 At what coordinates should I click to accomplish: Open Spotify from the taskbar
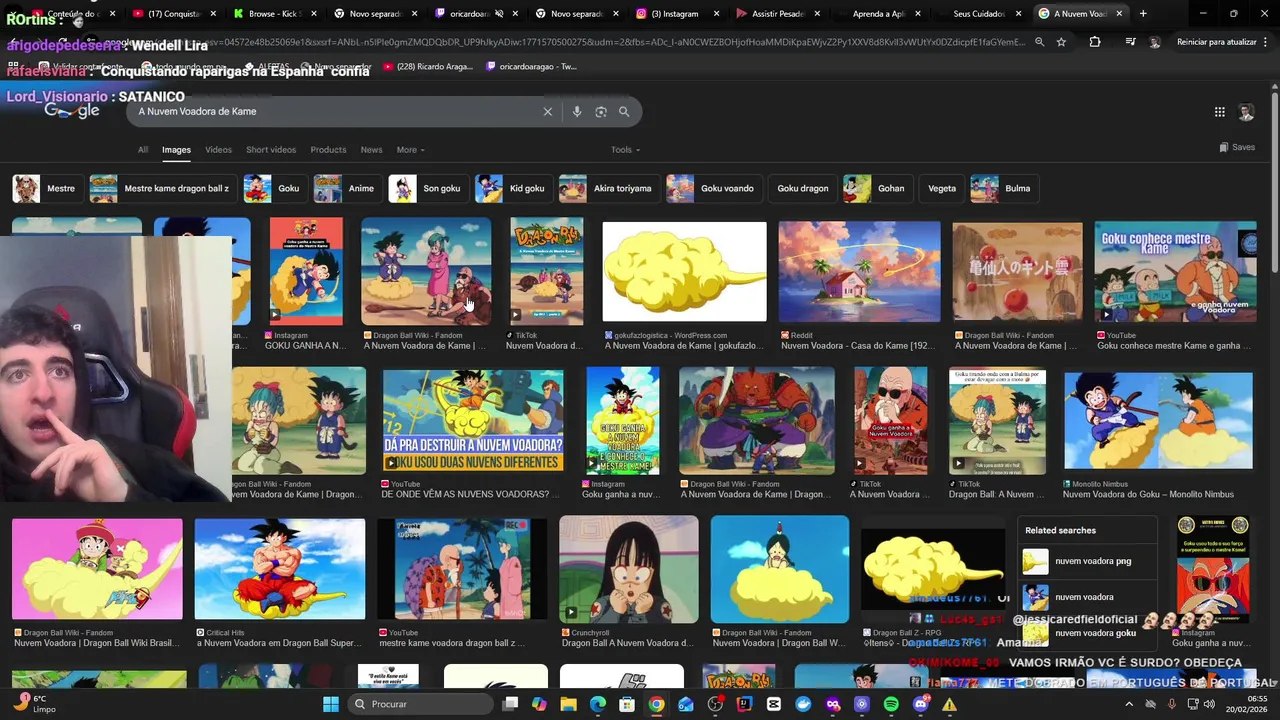pyautogui.click(x=891, y=704)
